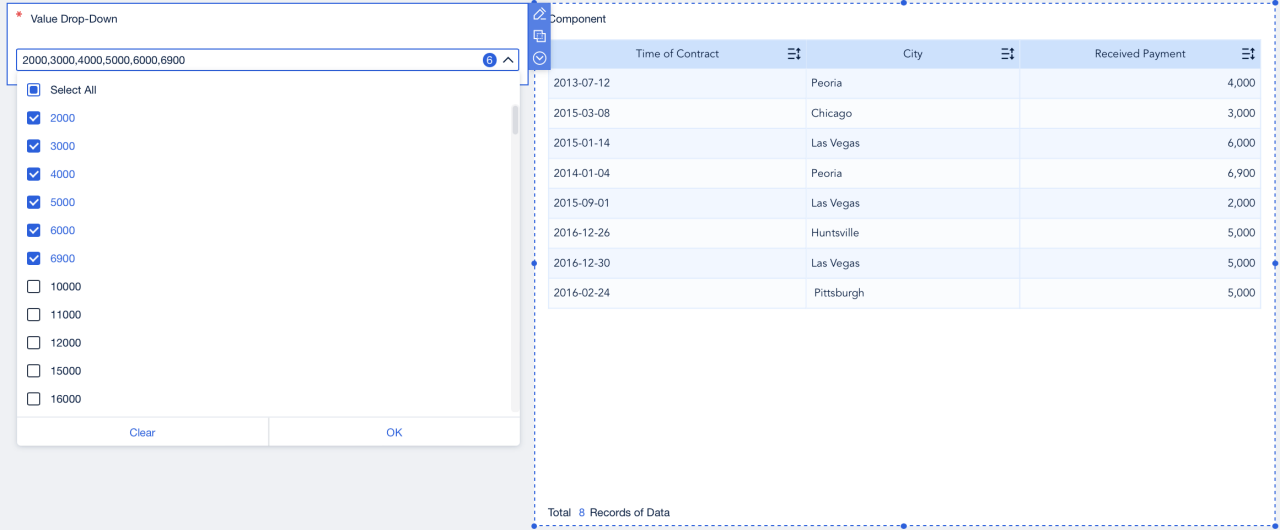The height and width of the screenshot is (530, 1280).
Task: Click the Huntsville city cell
Action: [913, 233]
